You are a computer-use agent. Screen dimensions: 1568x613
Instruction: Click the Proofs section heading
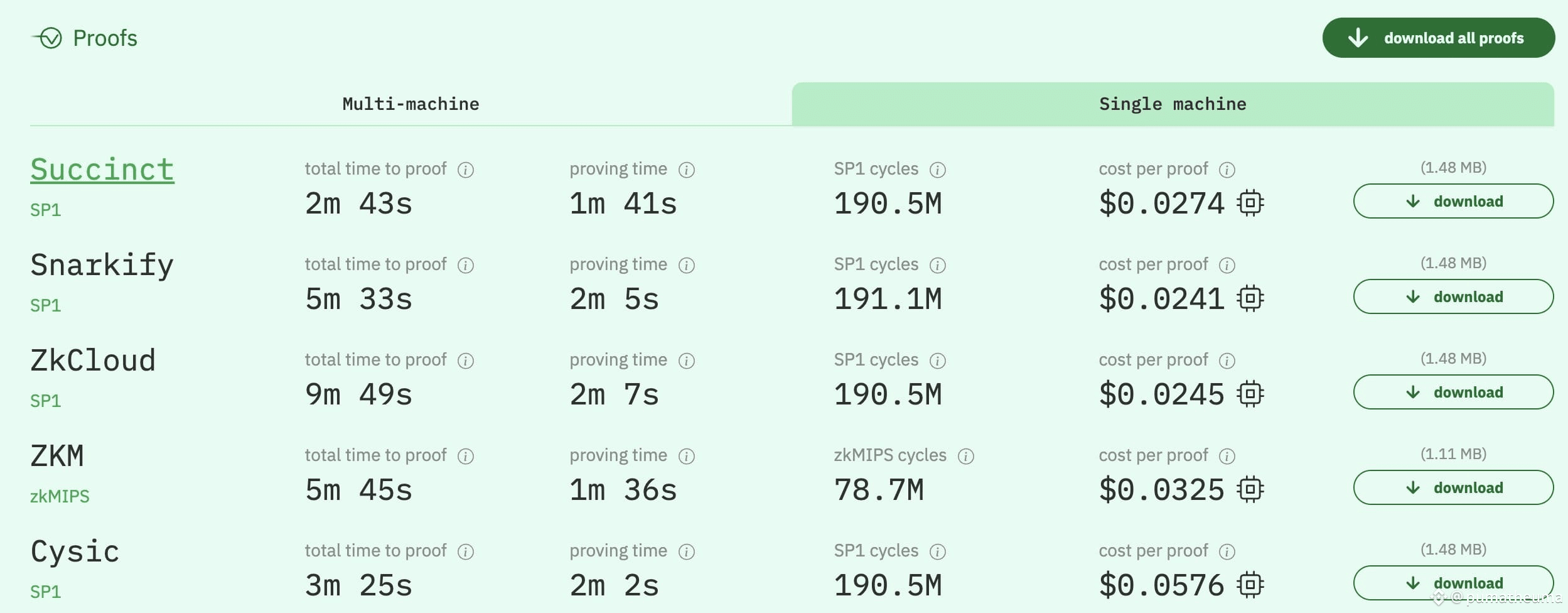[105, 38]
